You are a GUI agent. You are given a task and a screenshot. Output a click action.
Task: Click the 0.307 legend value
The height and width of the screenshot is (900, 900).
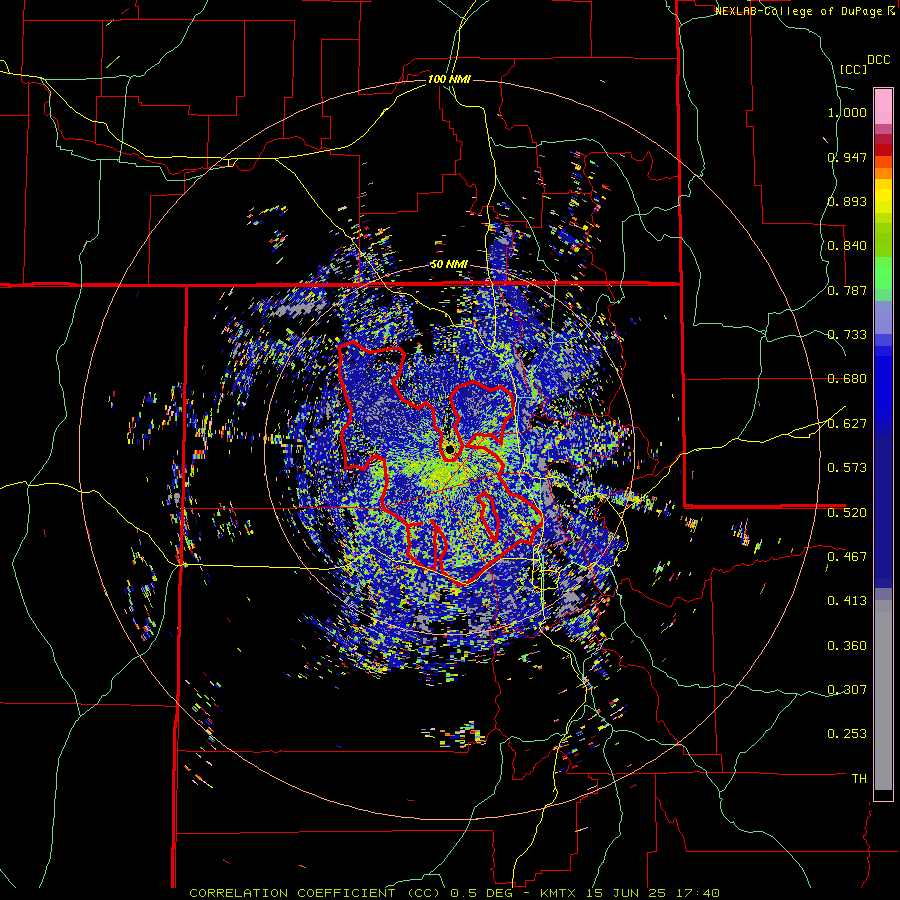[x=847, y=690]
